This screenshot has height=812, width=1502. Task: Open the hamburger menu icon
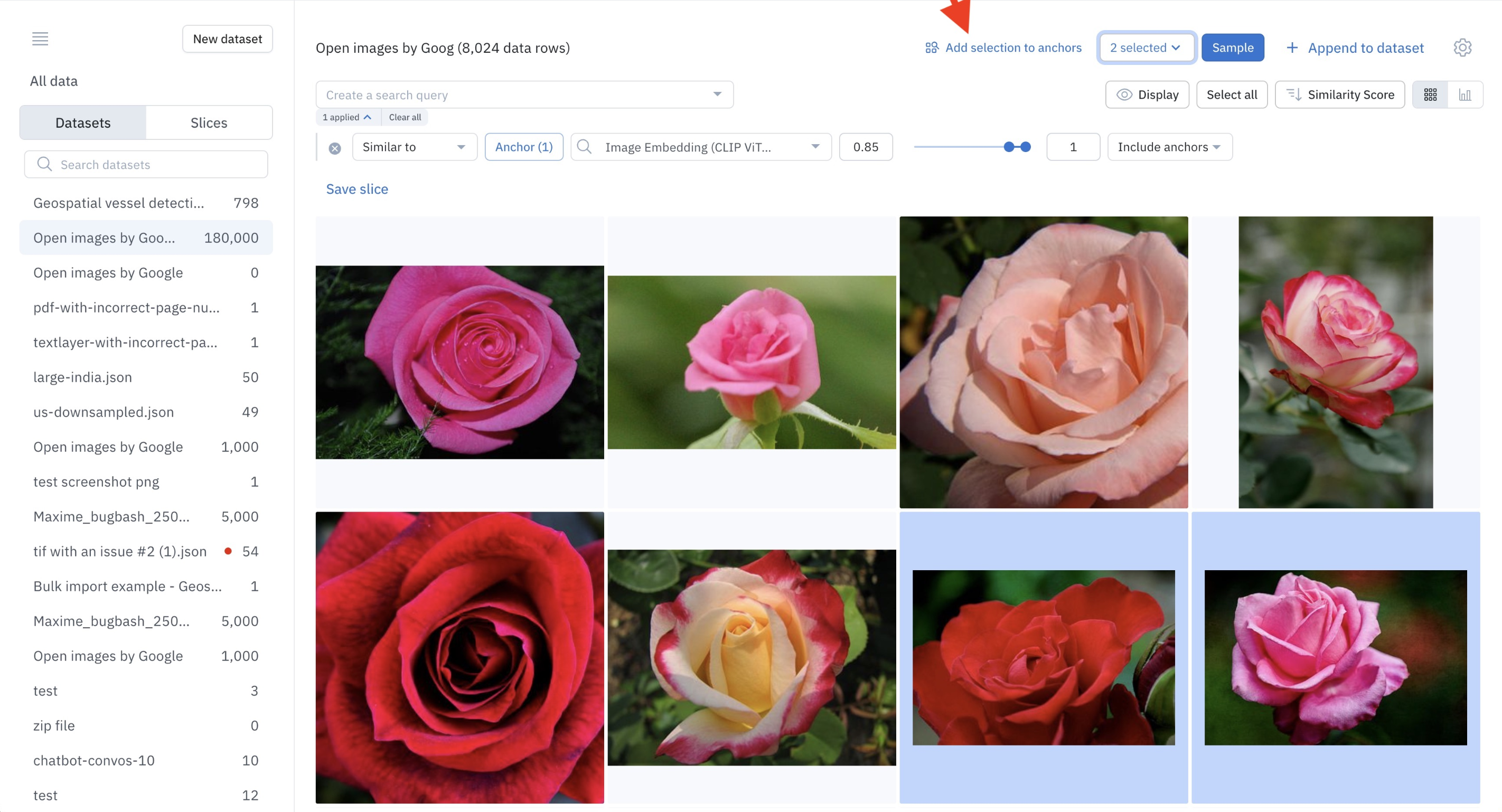point(40,39)
